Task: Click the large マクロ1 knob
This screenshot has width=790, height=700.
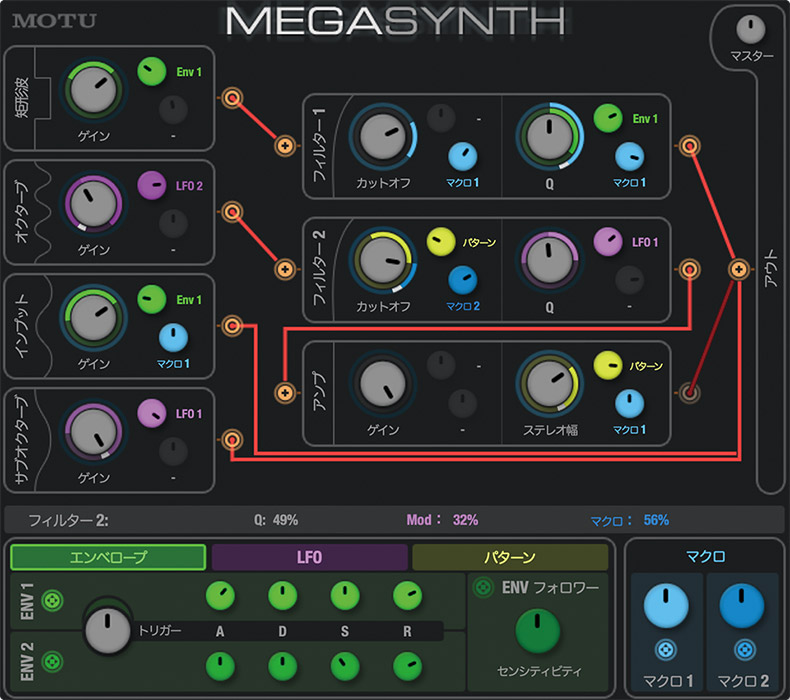Action: pyautogui.click(x=666, y=606)
